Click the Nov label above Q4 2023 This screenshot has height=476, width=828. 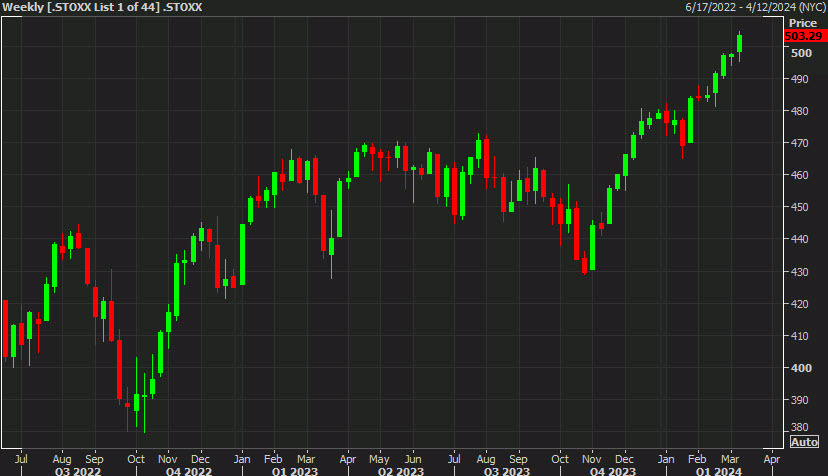coord(591,459)
